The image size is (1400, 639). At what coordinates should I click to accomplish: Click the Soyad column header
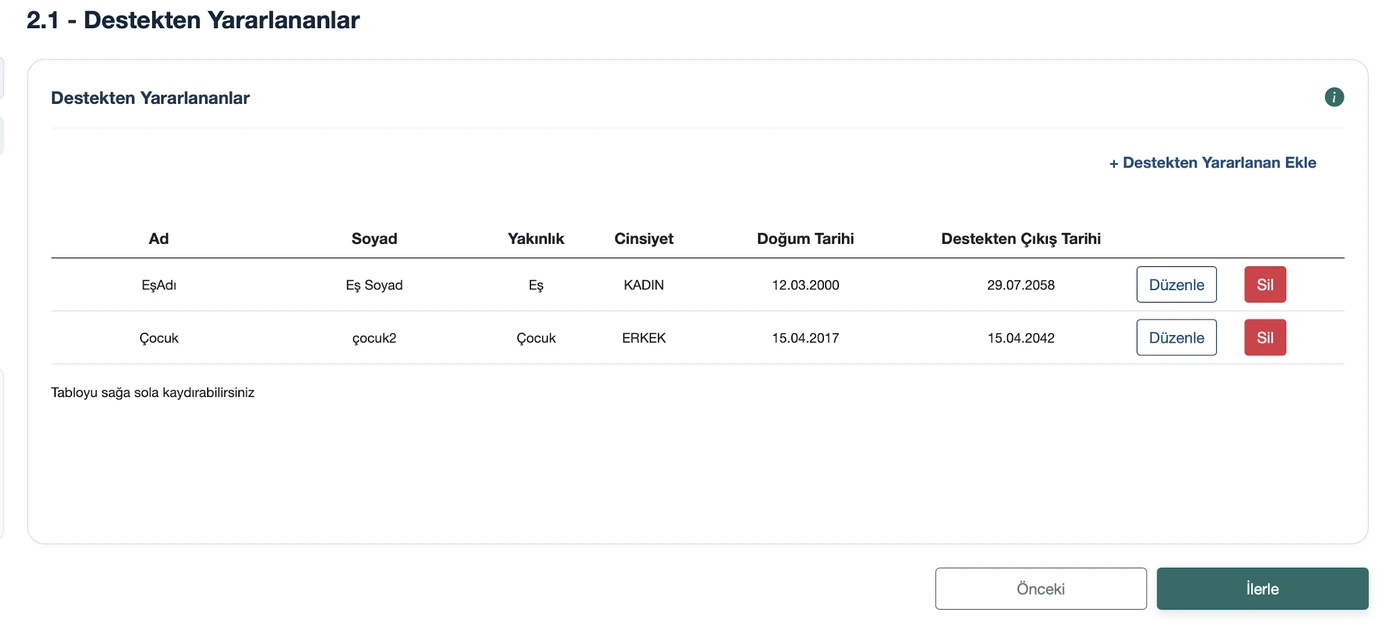(374, 238)
